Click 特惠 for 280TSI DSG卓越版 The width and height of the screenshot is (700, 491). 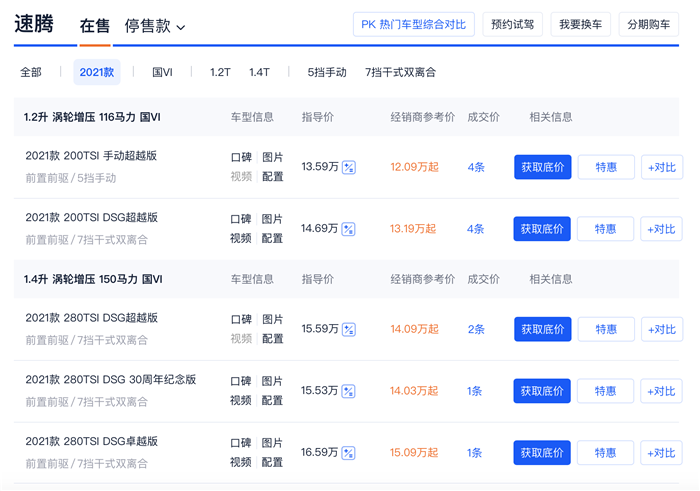[x=605, y=453]
